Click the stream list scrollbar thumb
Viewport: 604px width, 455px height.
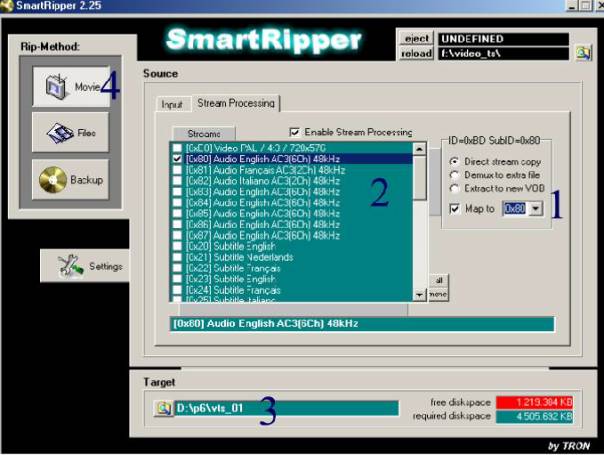419,178
